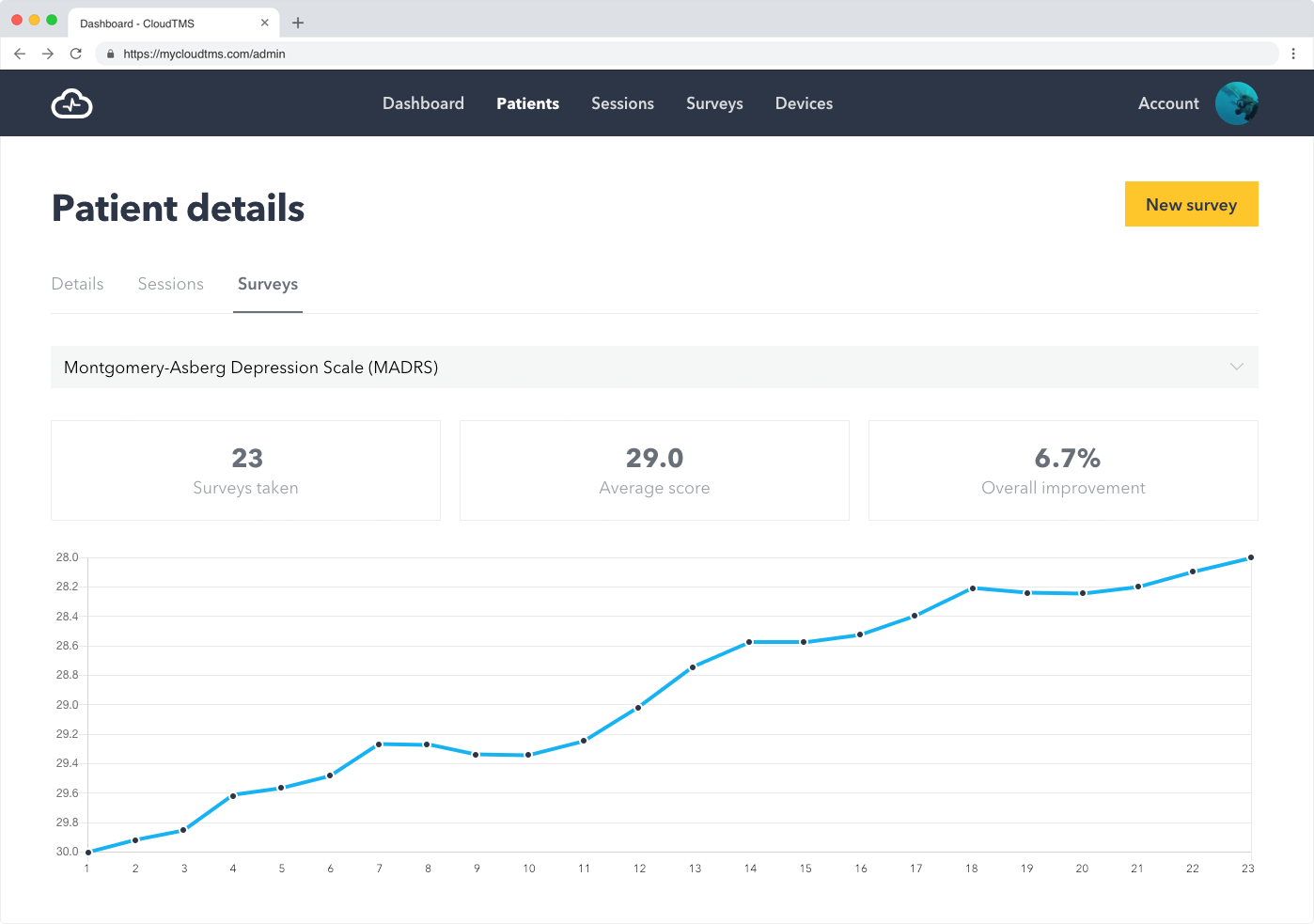Open the Devices section in the navigation
1314x924 pixels.
(804, 103)
